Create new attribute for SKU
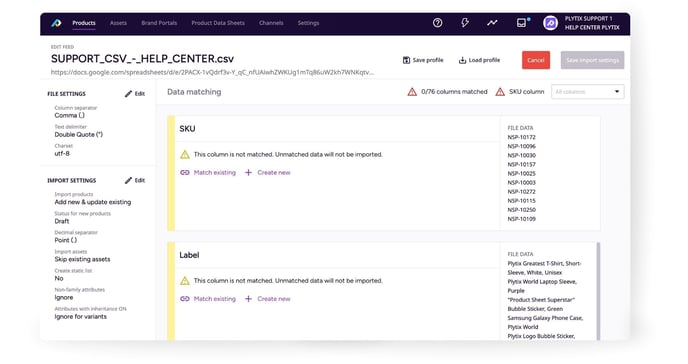Screen dimensions: 688x364 (x=268, y=172)
